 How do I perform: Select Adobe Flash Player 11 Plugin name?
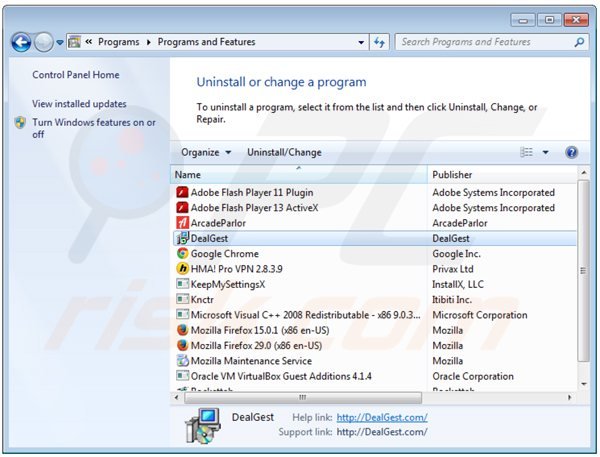[x=252, y=193]
